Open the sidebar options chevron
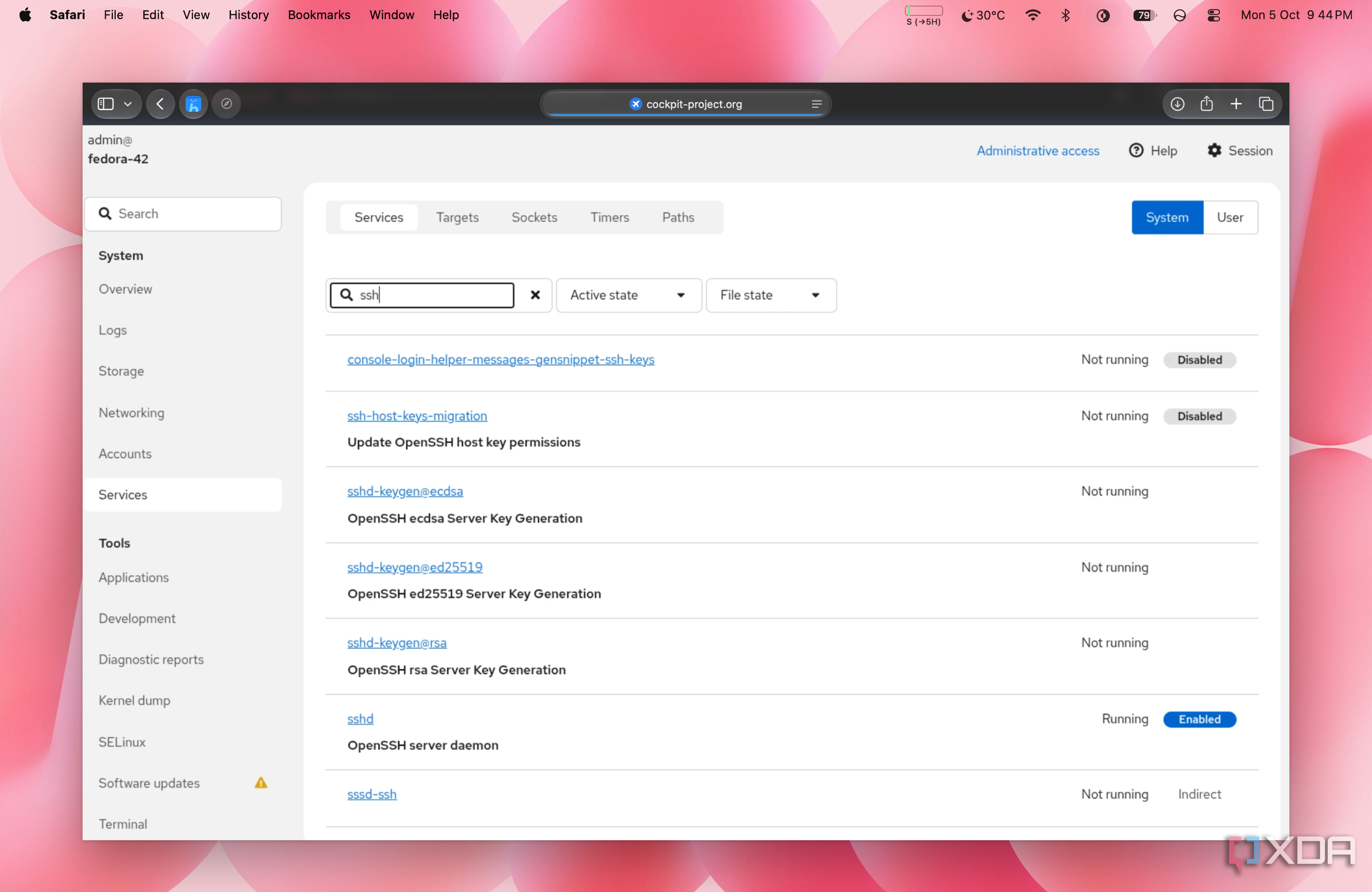 click(x=128, y=105)
